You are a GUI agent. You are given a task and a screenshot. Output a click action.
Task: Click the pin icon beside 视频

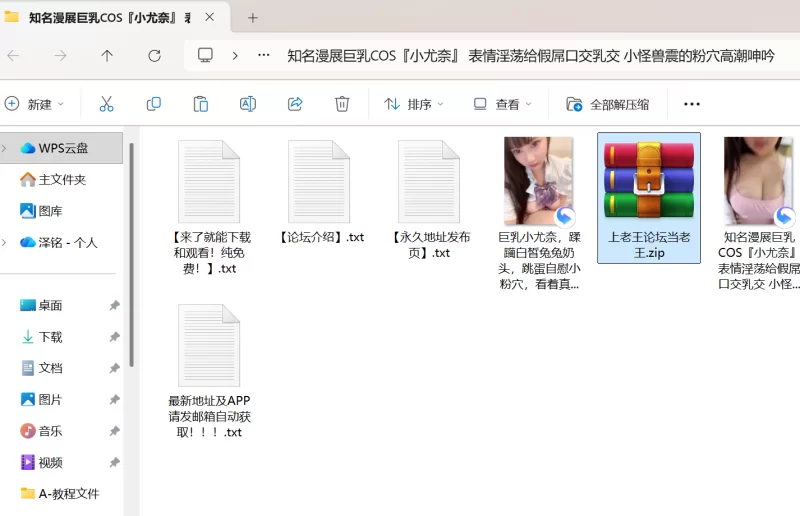click(x=114, y=462)
